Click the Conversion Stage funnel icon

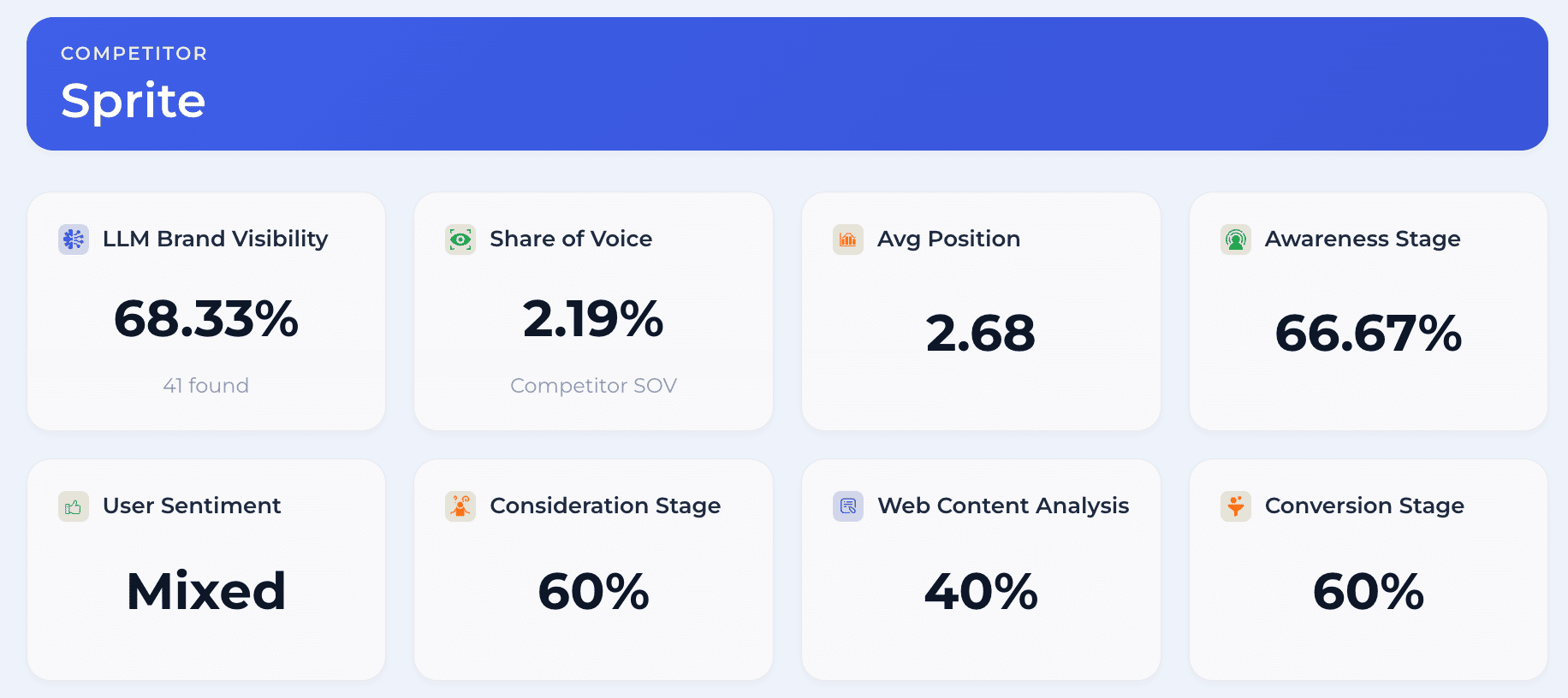(1236, 506)
